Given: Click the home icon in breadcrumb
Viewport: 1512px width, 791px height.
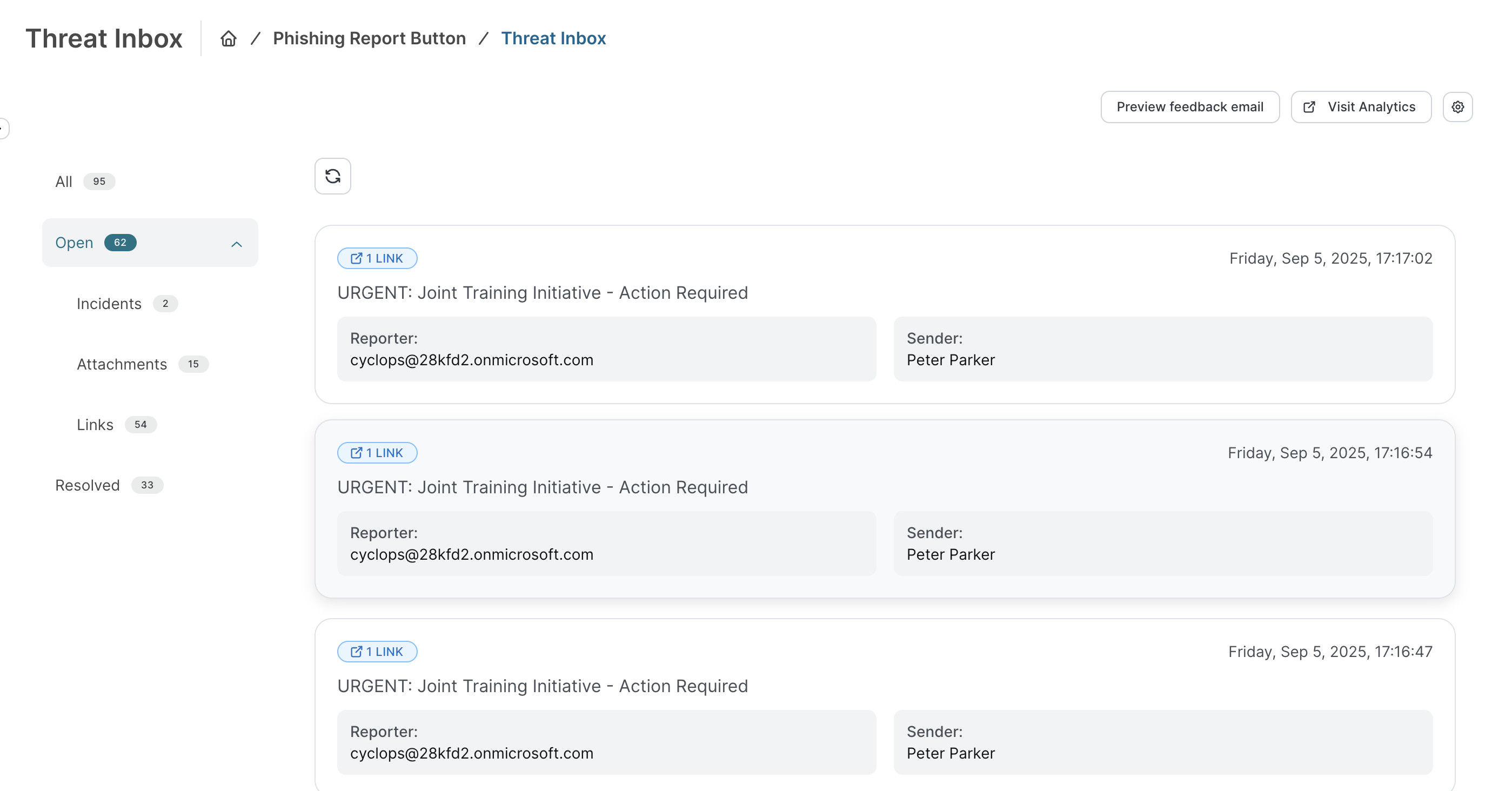Looking at the screenshot, I should pos(229,39).
